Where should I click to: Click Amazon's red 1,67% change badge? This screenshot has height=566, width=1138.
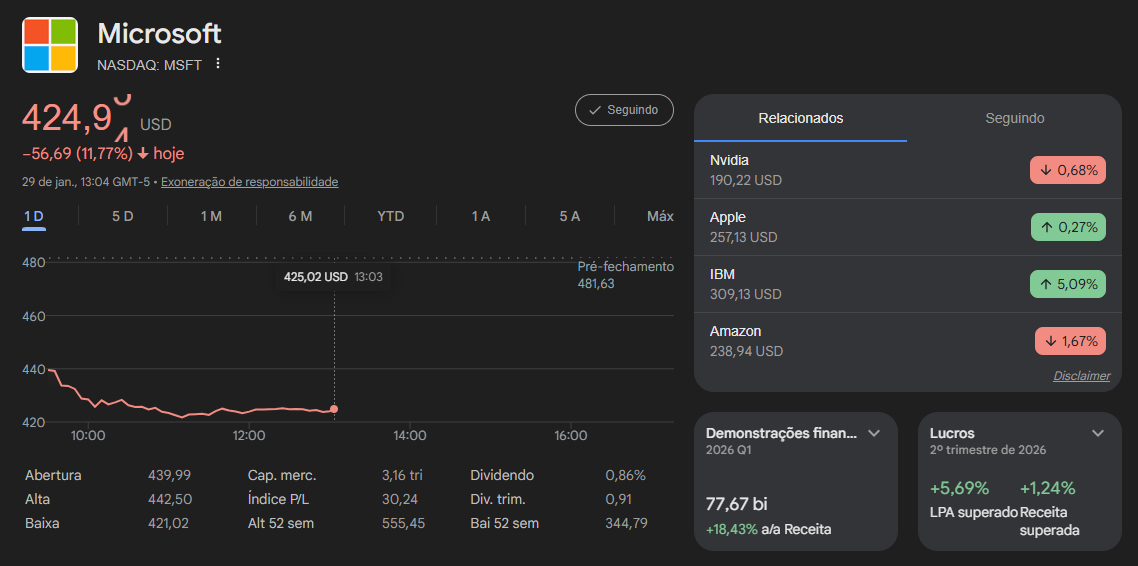click(1069, 341)
